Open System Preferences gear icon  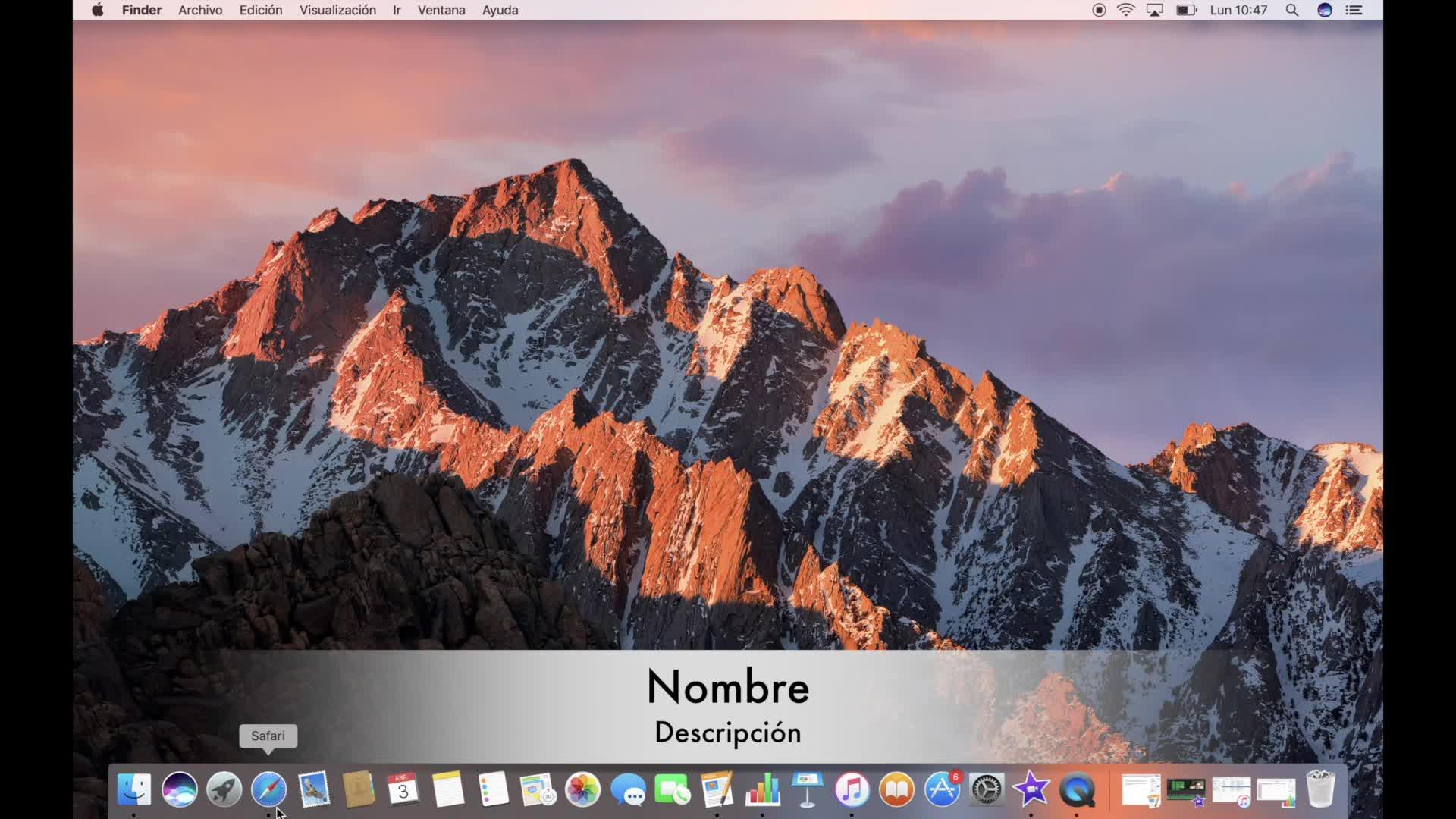point(987,789)
